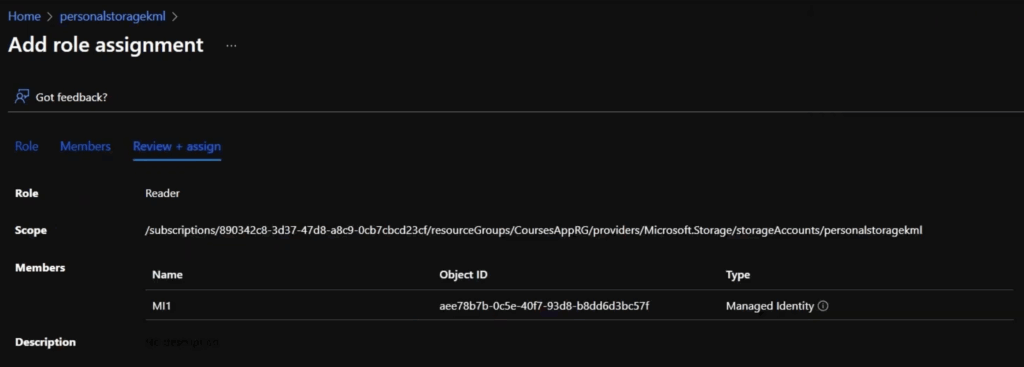Click the Got feedback? link
Viewport: 1024px width, 367px height.
pos(71,97)
